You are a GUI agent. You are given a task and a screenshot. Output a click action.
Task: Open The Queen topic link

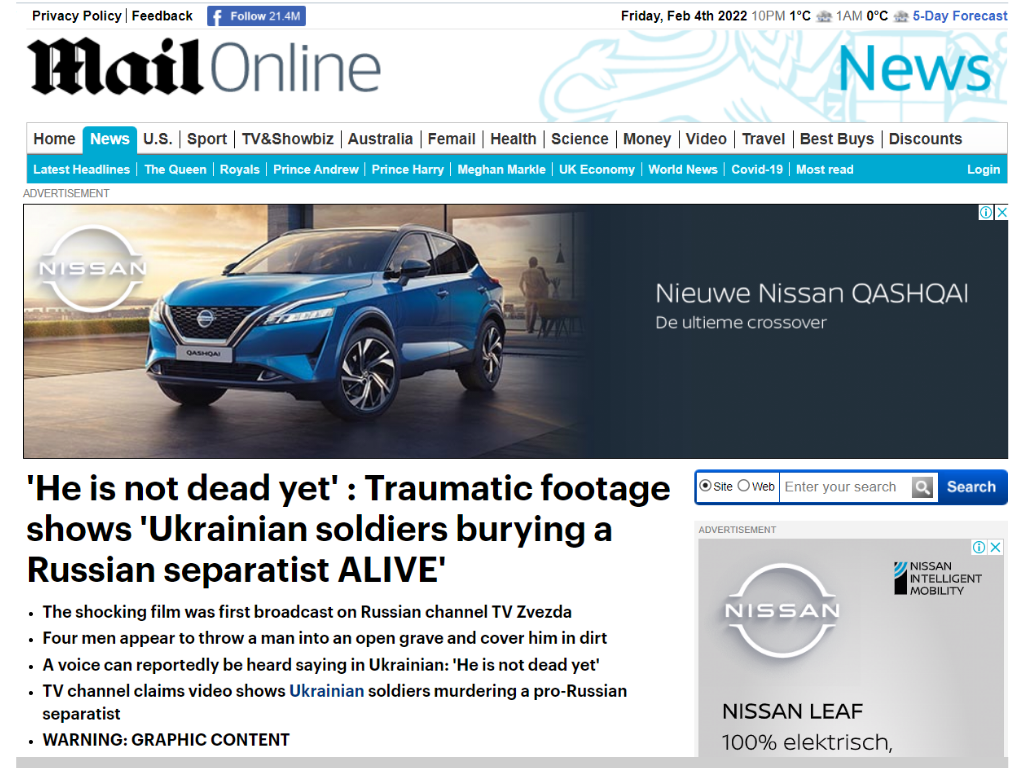(x=175, y=170)
